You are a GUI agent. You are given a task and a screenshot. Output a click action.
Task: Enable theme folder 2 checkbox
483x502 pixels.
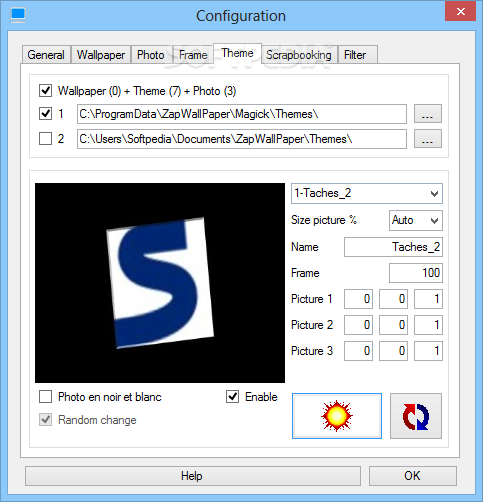(x=45, y=138)
